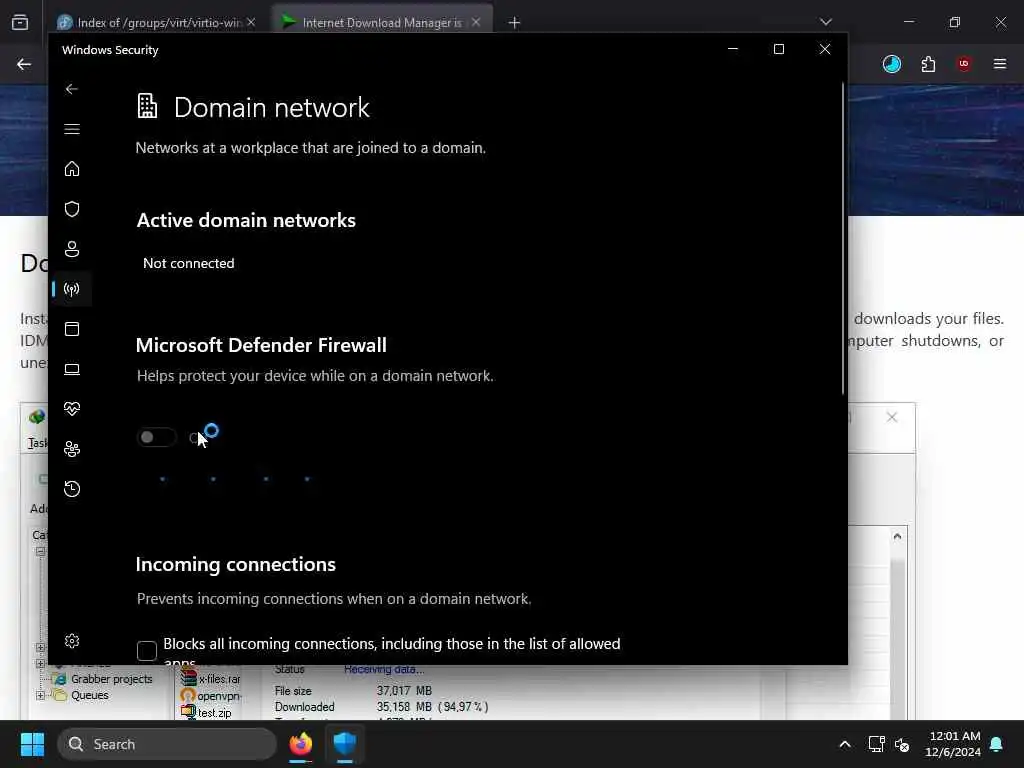Open Family options in sidebar
Screen dimensions: 1024x768
pyautogui.click(x=72, y=449)
